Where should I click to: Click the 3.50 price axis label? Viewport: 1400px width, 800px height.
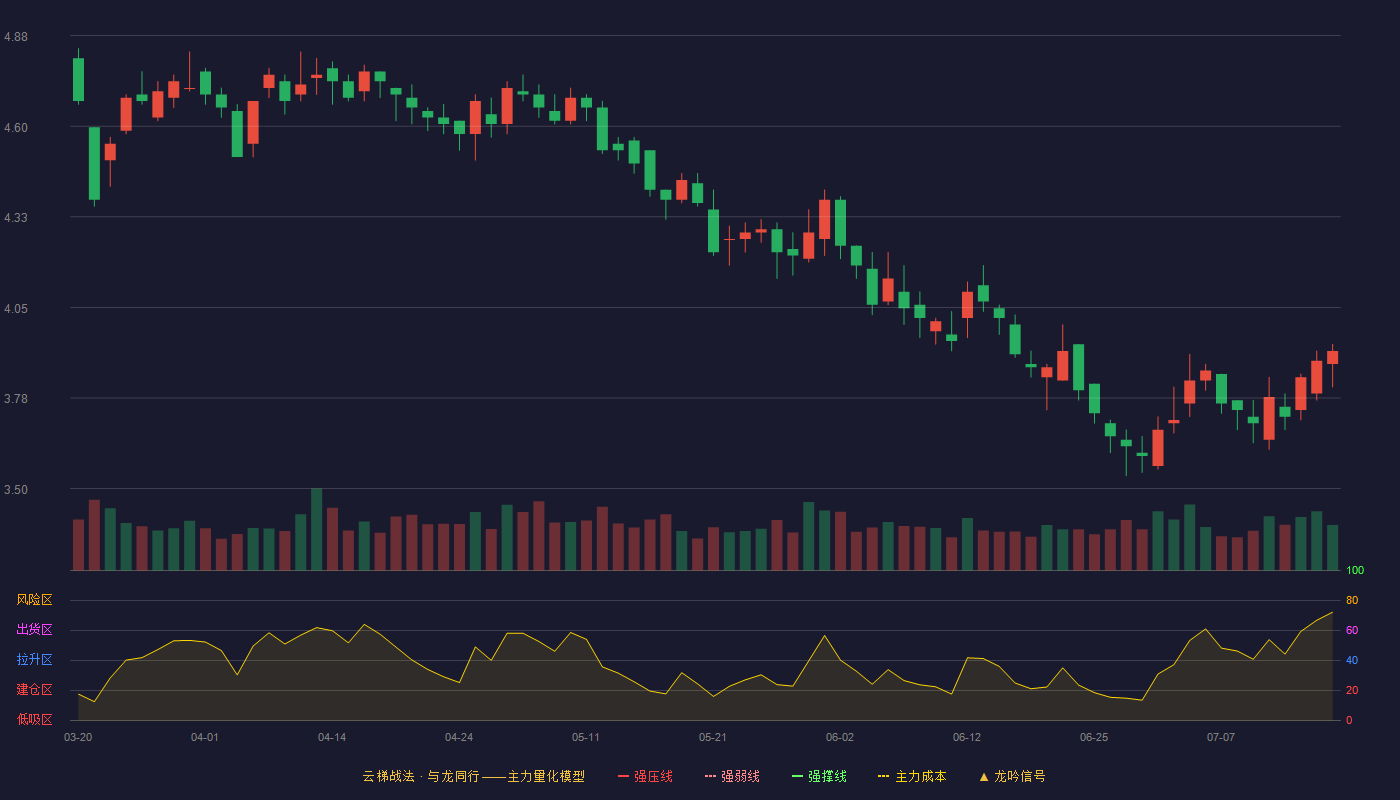(x=16, y=490)
